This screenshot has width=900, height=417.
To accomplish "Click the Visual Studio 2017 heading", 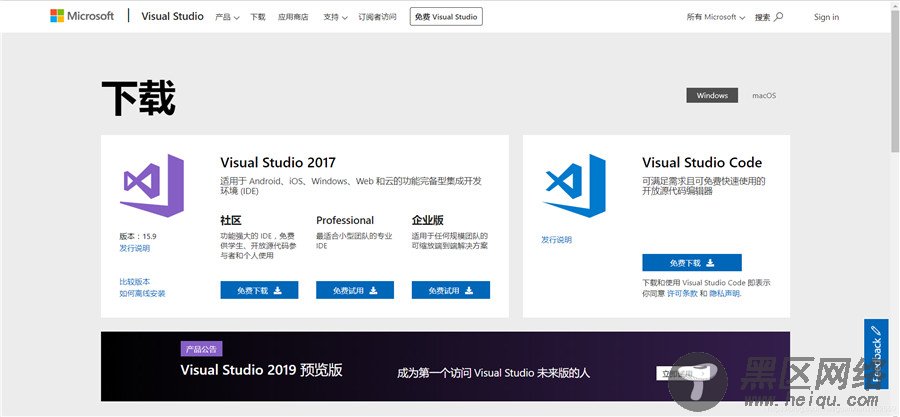I will 278,162.
